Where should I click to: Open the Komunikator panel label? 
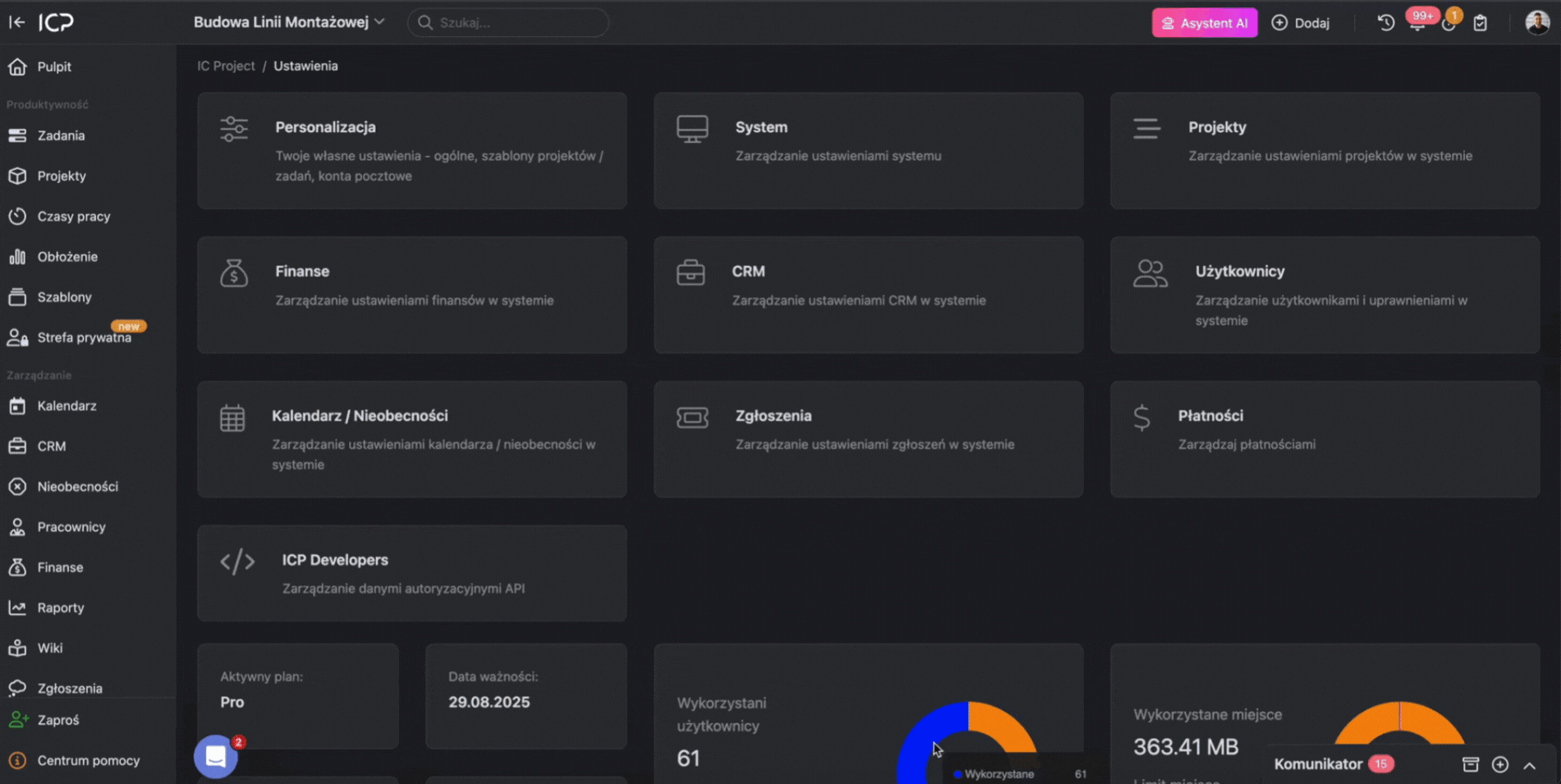click(x=1318, y=764)
